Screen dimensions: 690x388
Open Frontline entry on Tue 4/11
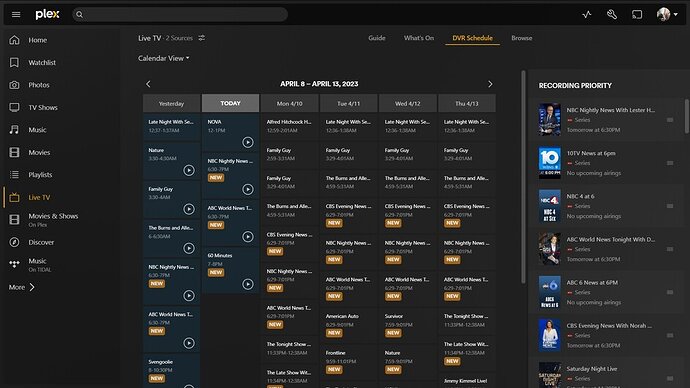pyautogui.click(x=349, y=362)
